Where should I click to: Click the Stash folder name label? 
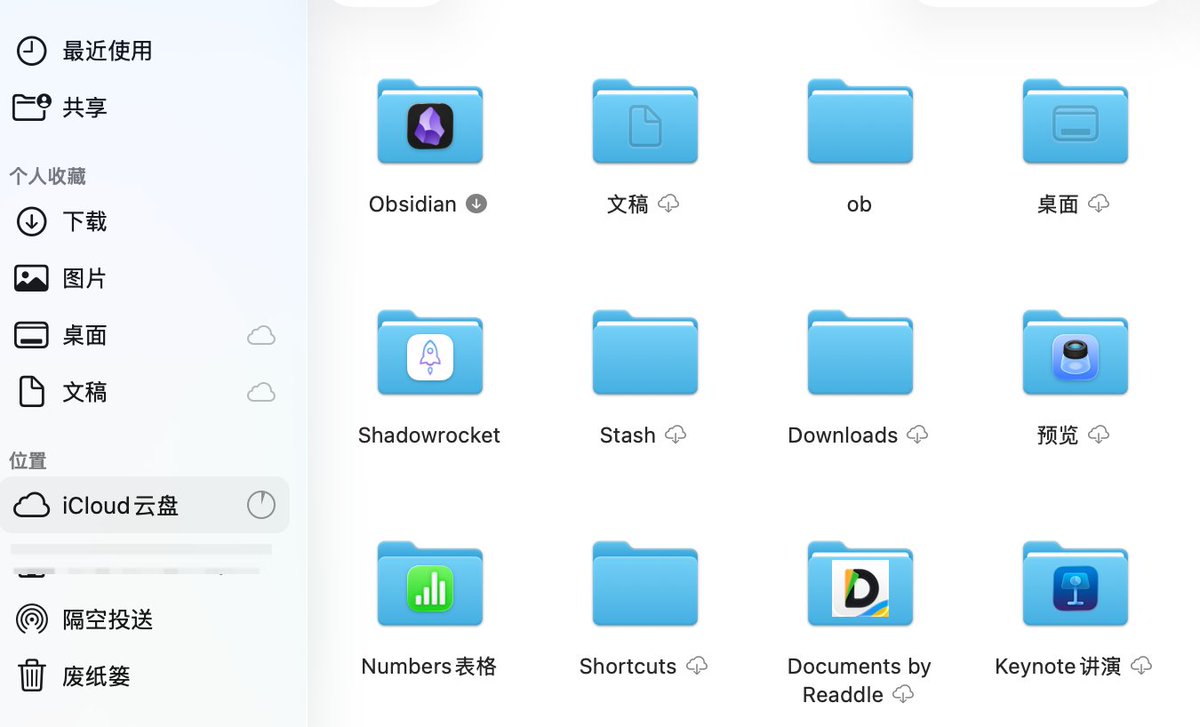pyautogui.click(x=628, y=435)
